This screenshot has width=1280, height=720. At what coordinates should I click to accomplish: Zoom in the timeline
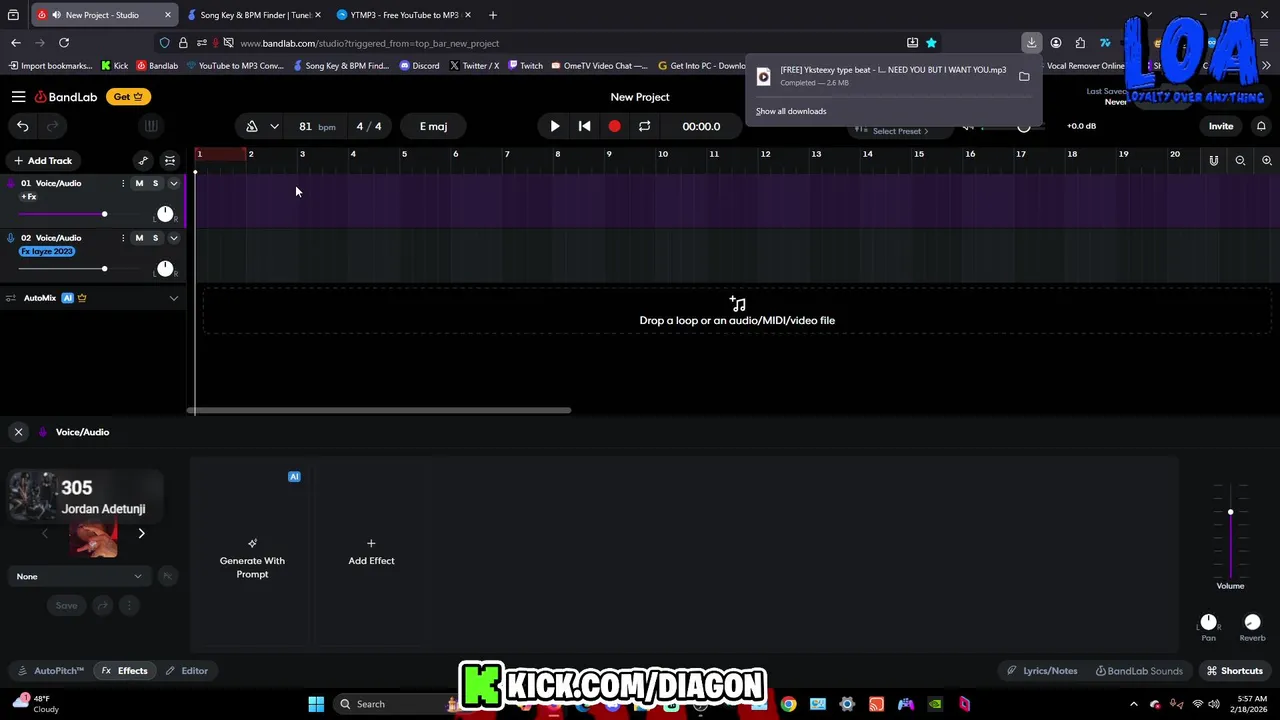[x=1267, y=160]
